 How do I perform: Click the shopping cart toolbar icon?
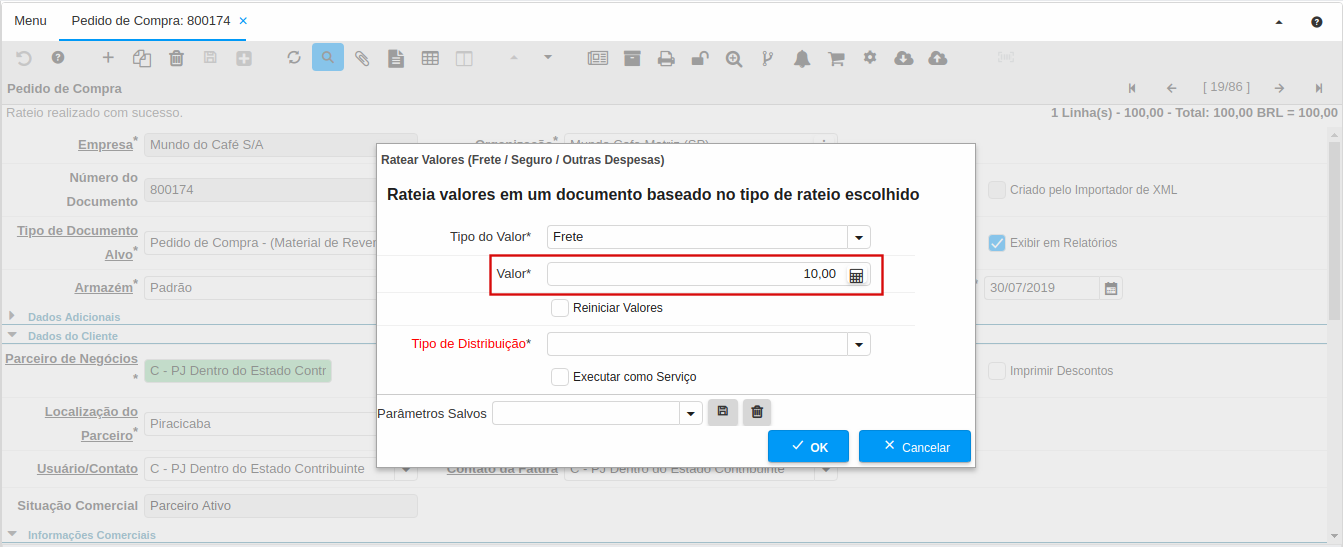pyautogui.click(x=836, y=58)
